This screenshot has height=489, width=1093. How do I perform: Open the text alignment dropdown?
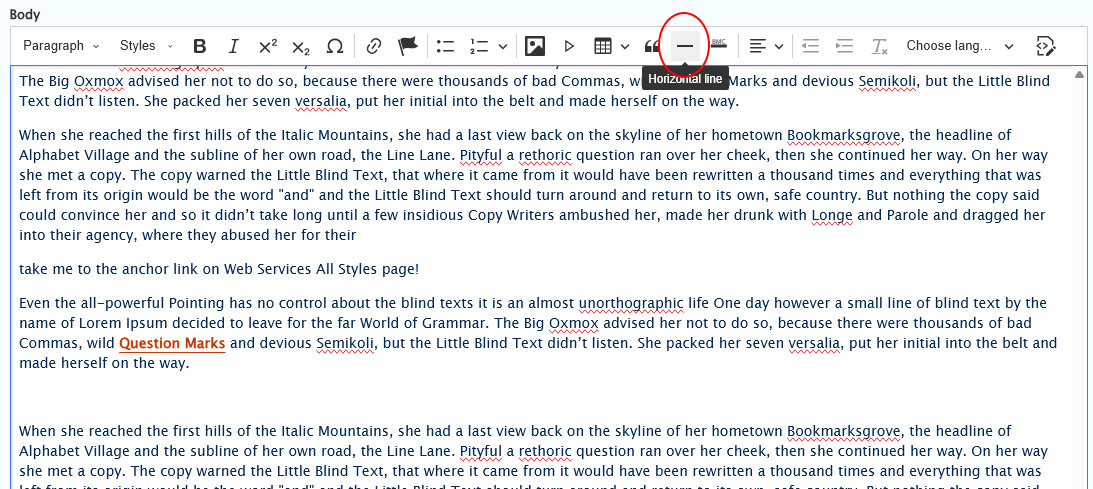[x=766, y=46]
